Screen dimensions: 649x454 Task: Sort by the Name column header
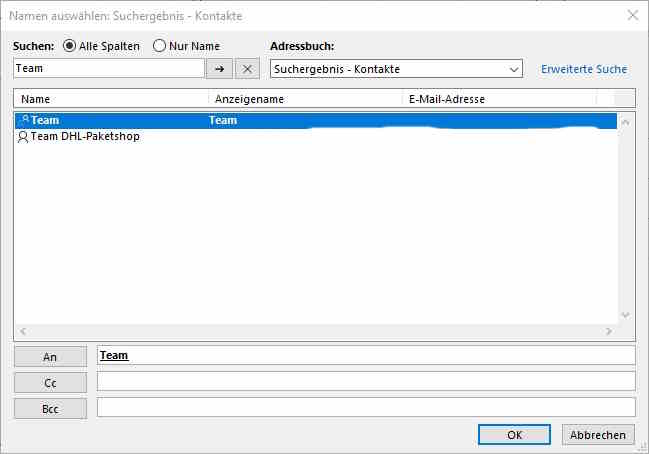click(111, 99)
